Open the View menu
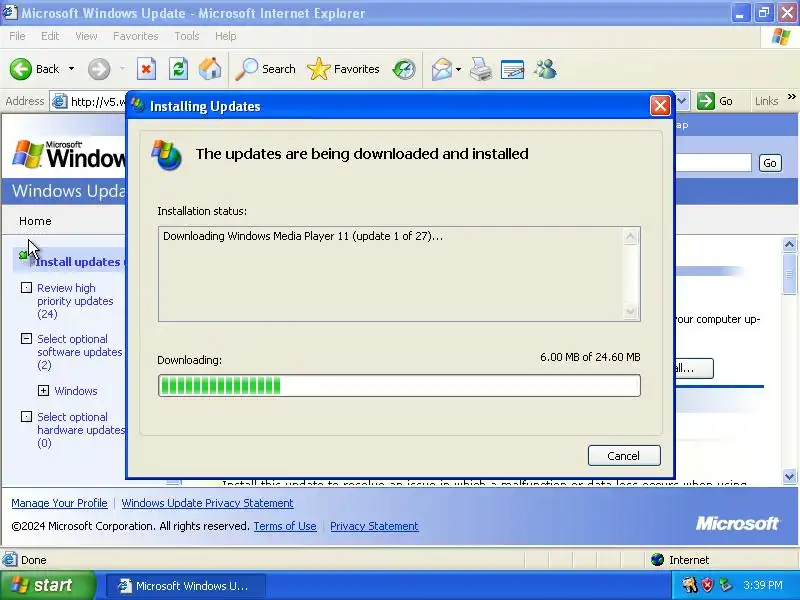This screenshot has width=800, height=600. tap(86, 36)
